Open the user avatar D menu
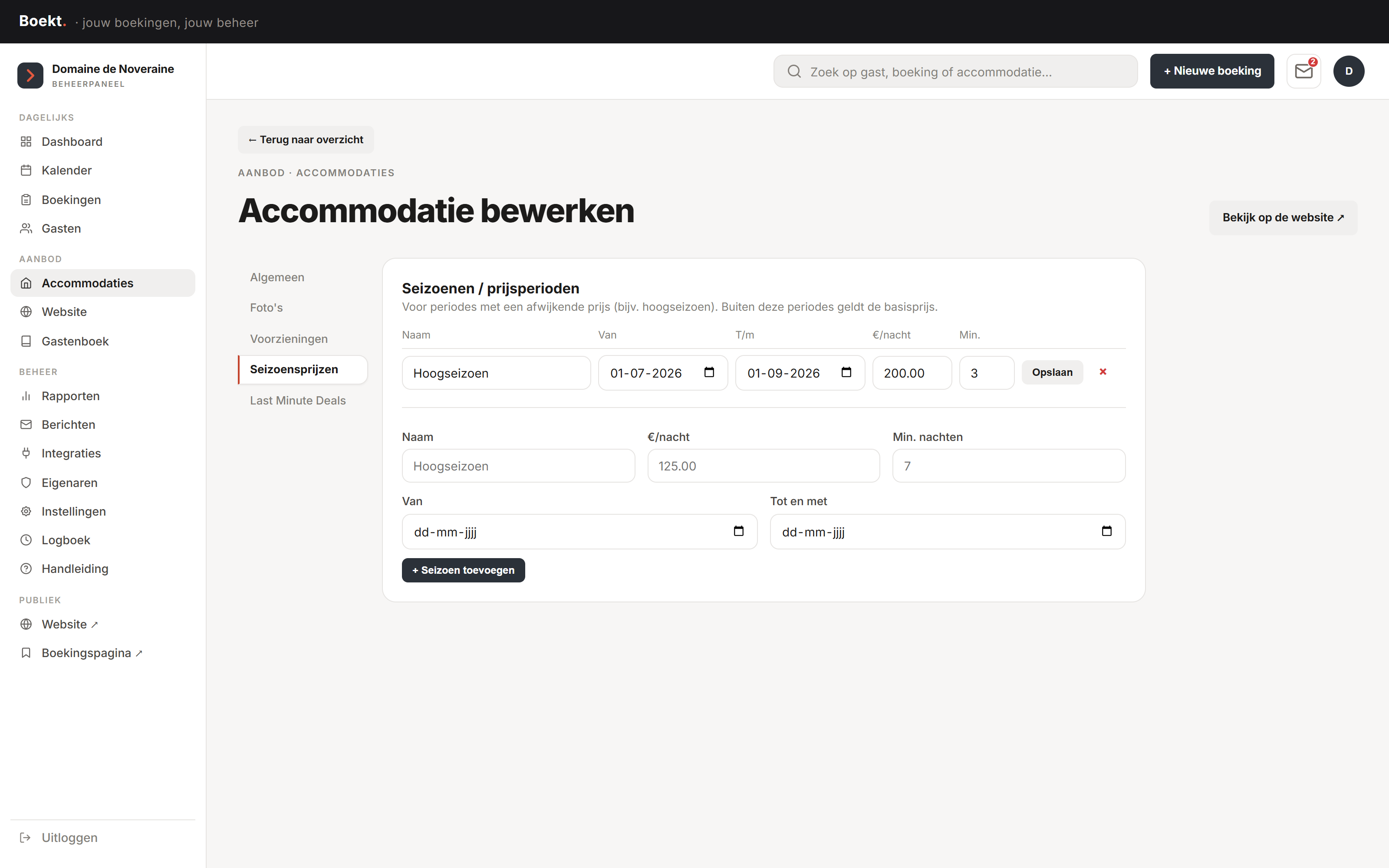Viewport: 1389px width, 868px height. coord(1348,71)
